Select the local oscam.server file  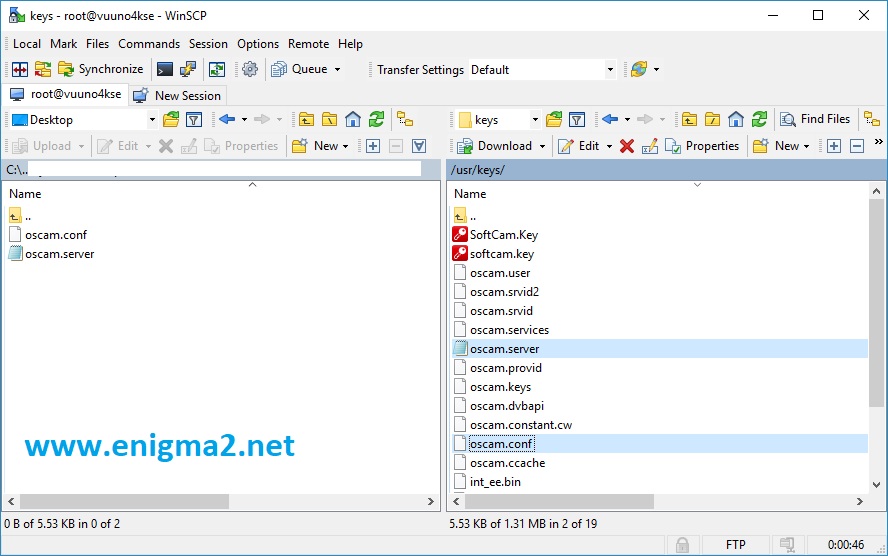tap(59, 254)
